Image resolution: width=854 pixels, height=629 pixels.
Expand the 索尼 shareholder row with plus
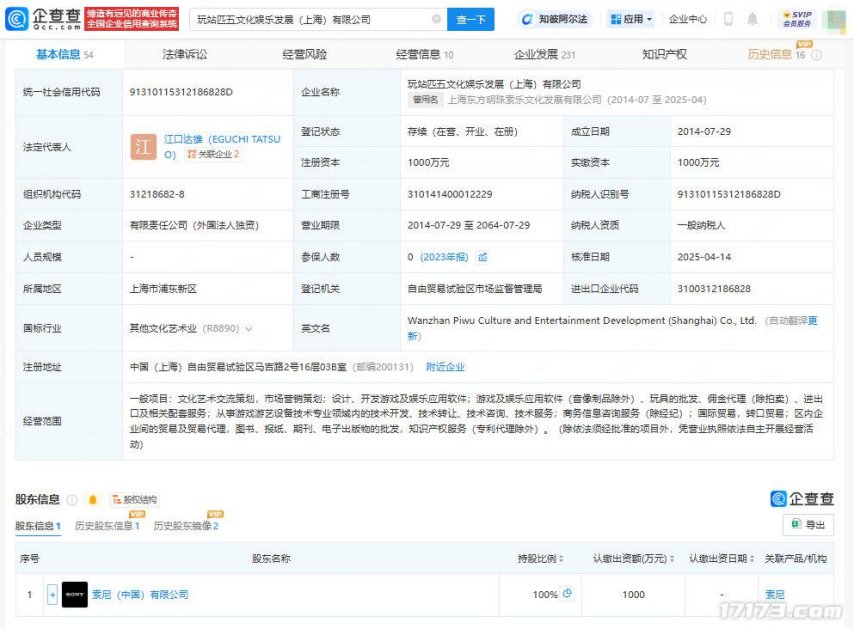[x=52, y=594]
